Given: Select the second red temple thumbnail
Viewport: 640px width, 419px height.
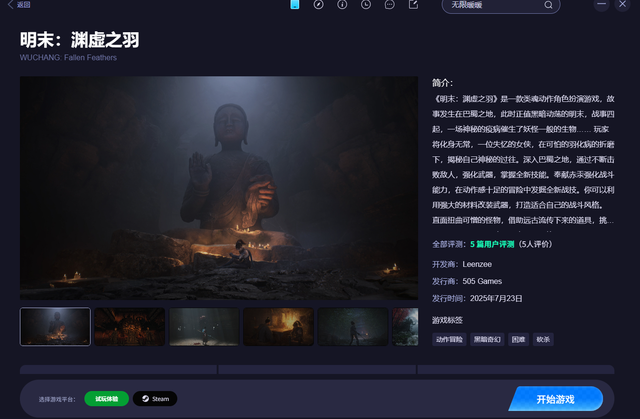Looking at the screenshot, I should tap(130, 327).
